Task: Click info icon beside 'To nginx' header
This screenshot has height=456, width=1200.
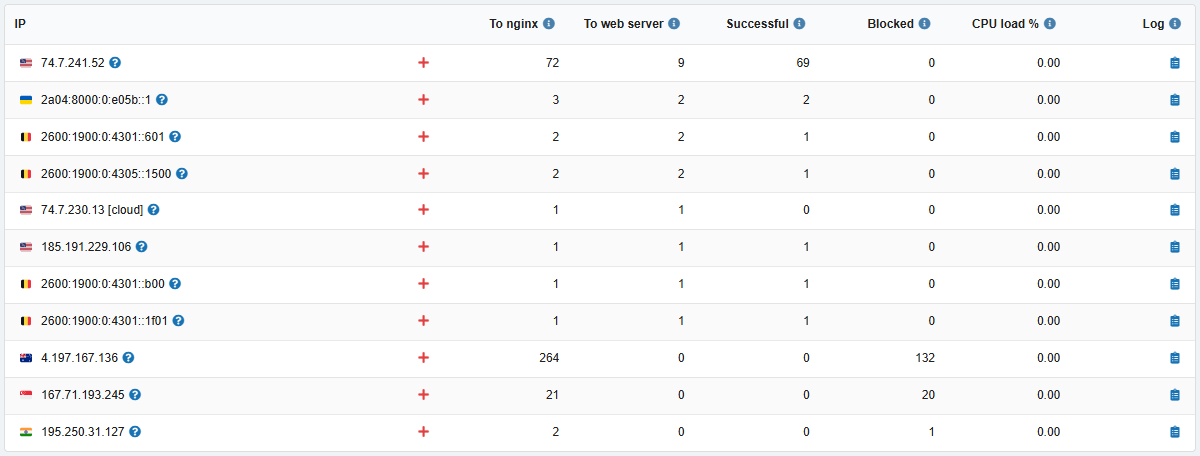Action: point(549,24)
